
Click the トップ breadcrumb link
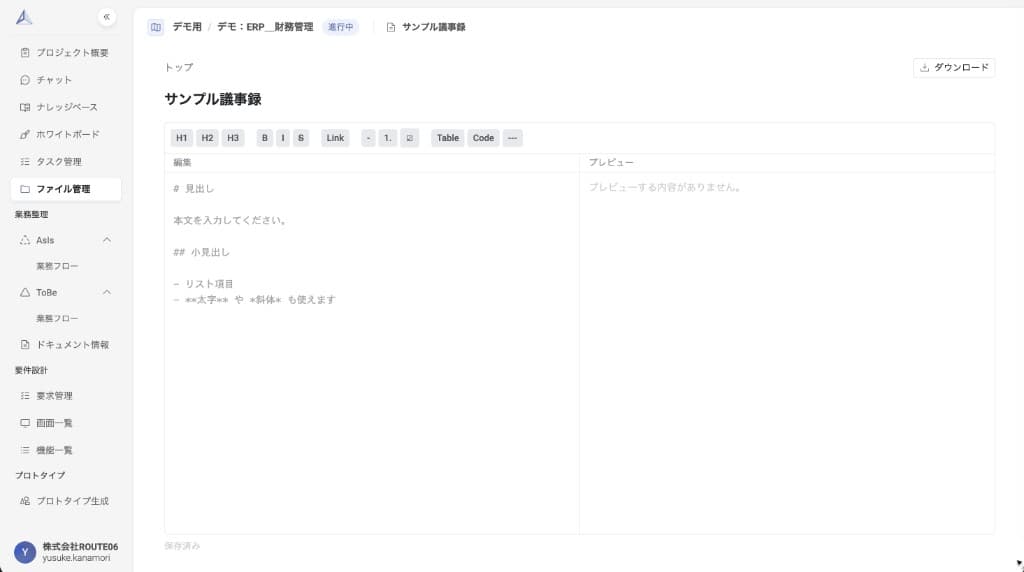coord(179,67)
